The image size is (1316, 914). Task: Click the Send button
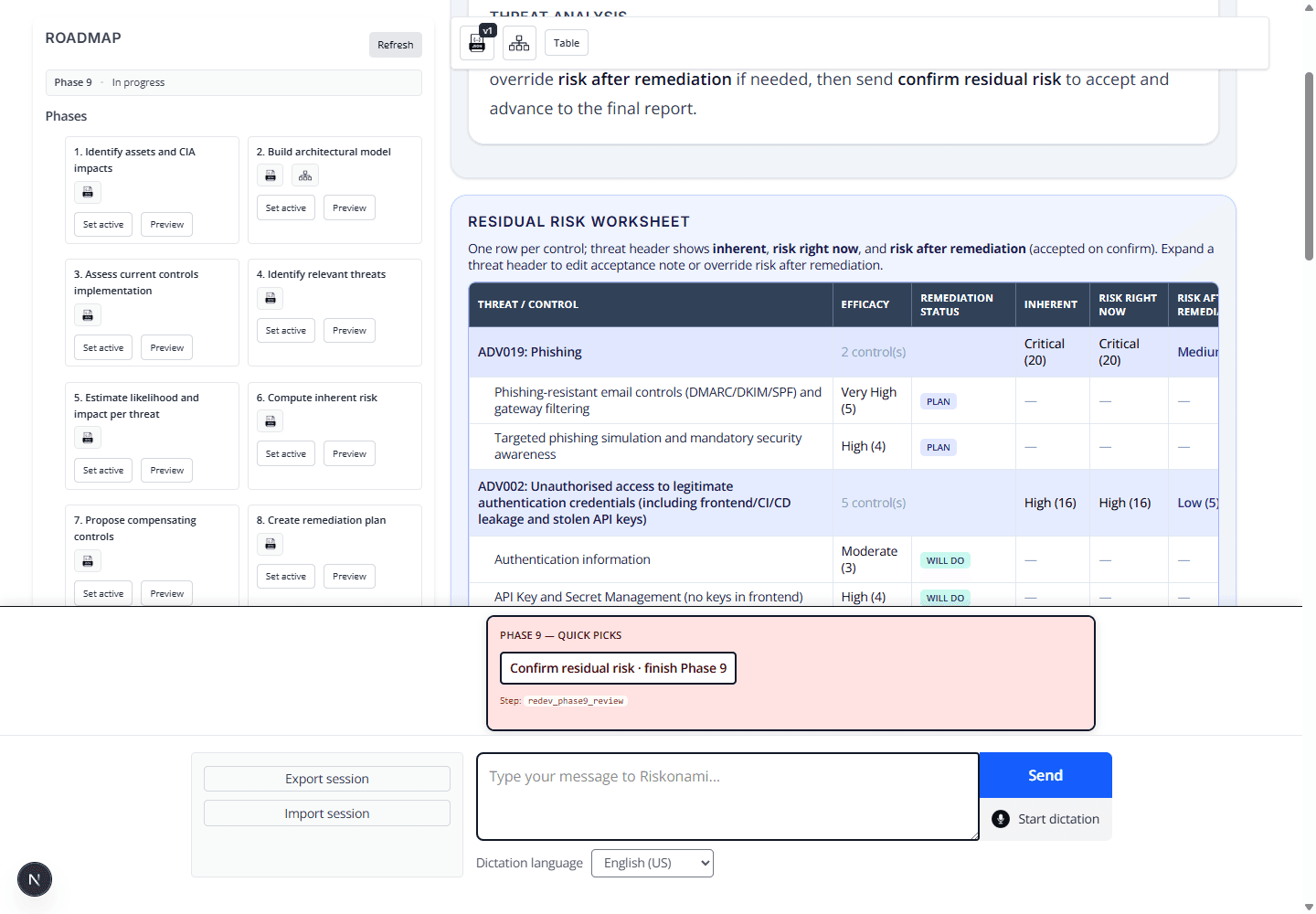click(x=1045, y=775)
